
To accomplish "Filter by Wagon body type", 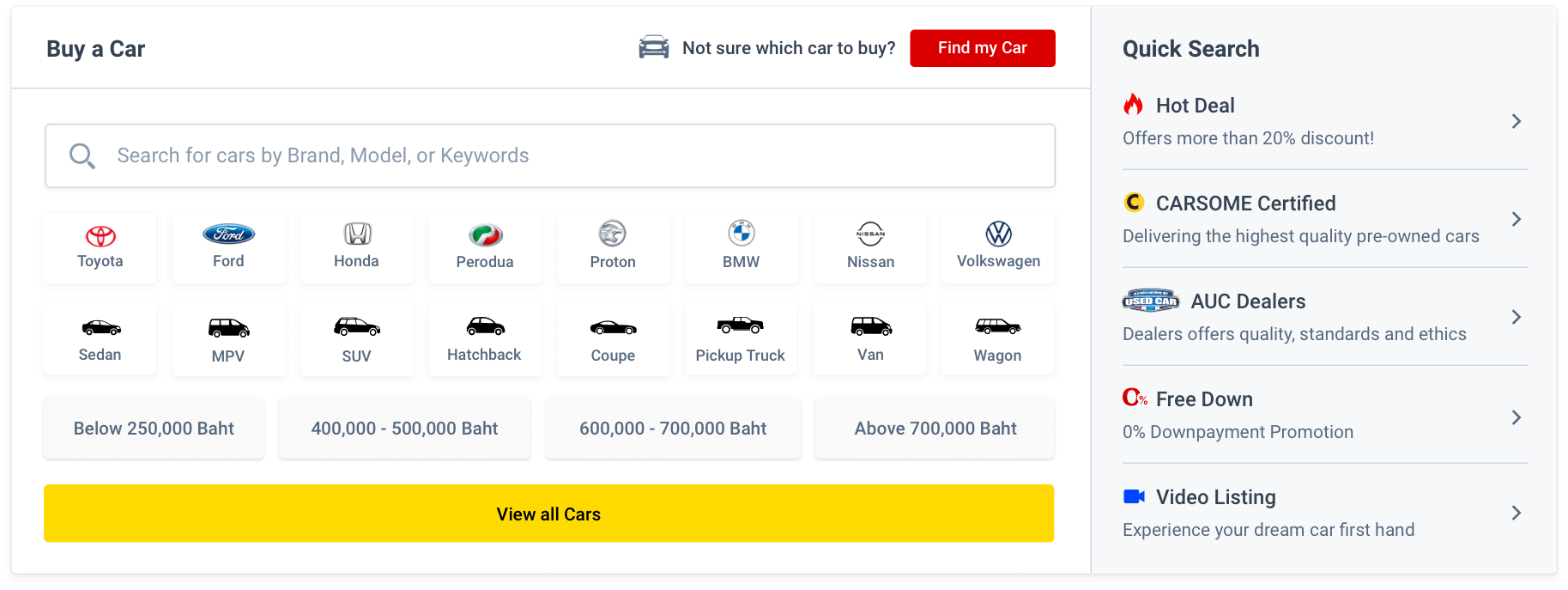I will [997, 339].
